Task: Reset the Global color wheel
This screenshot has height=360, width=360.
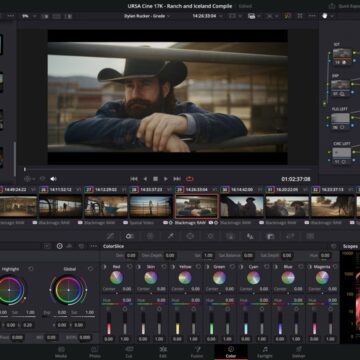Action: point(90,269)
